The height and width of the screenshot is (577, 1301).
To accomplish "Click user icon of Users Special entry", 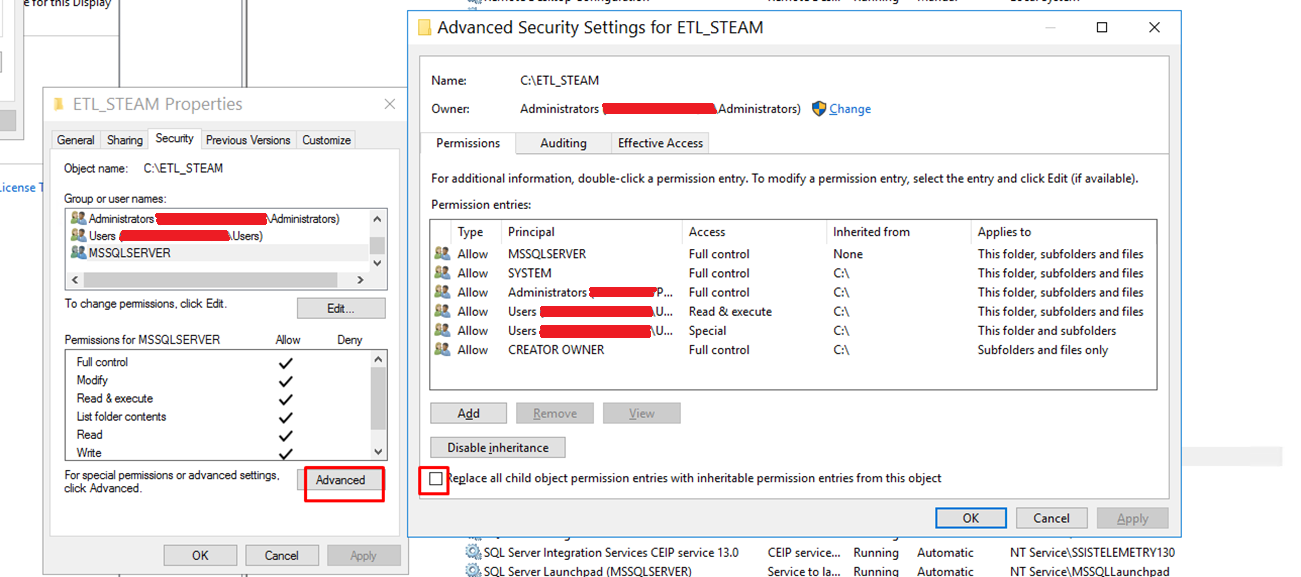I will coord(442,330).
